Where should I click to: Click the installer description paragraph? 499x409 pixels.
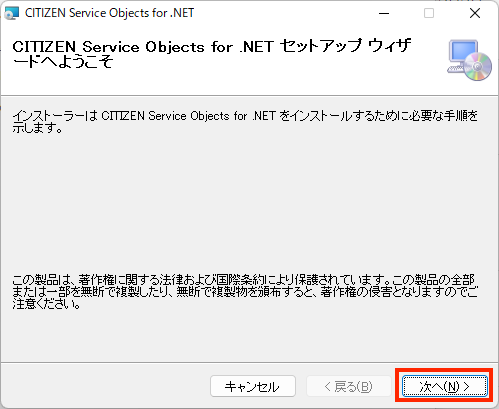(x=245, y=122)
